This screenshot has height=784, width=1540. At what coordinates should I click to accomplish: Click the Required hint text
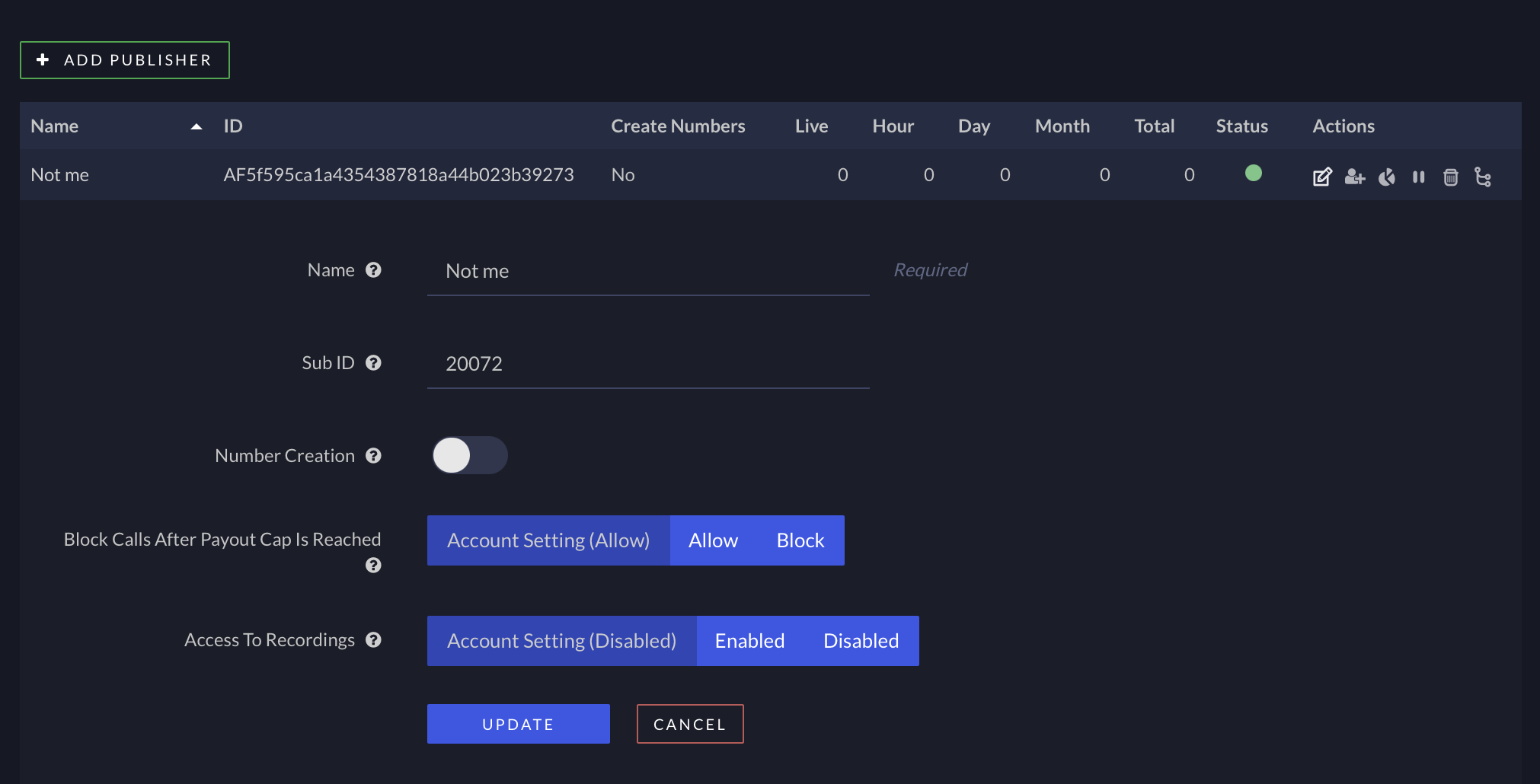pyautogui.click(x=930, y=270)
